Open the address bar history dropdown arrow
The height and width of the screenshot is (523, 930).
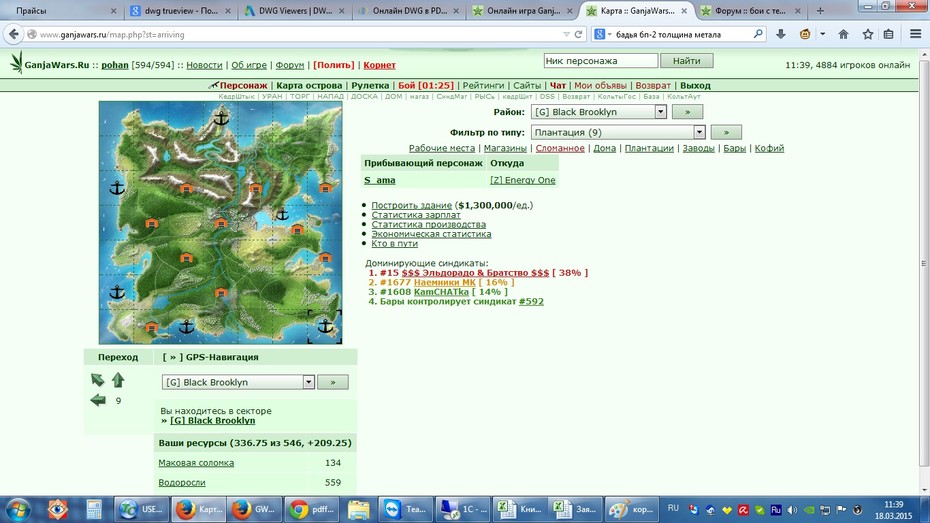pos(566,34)
